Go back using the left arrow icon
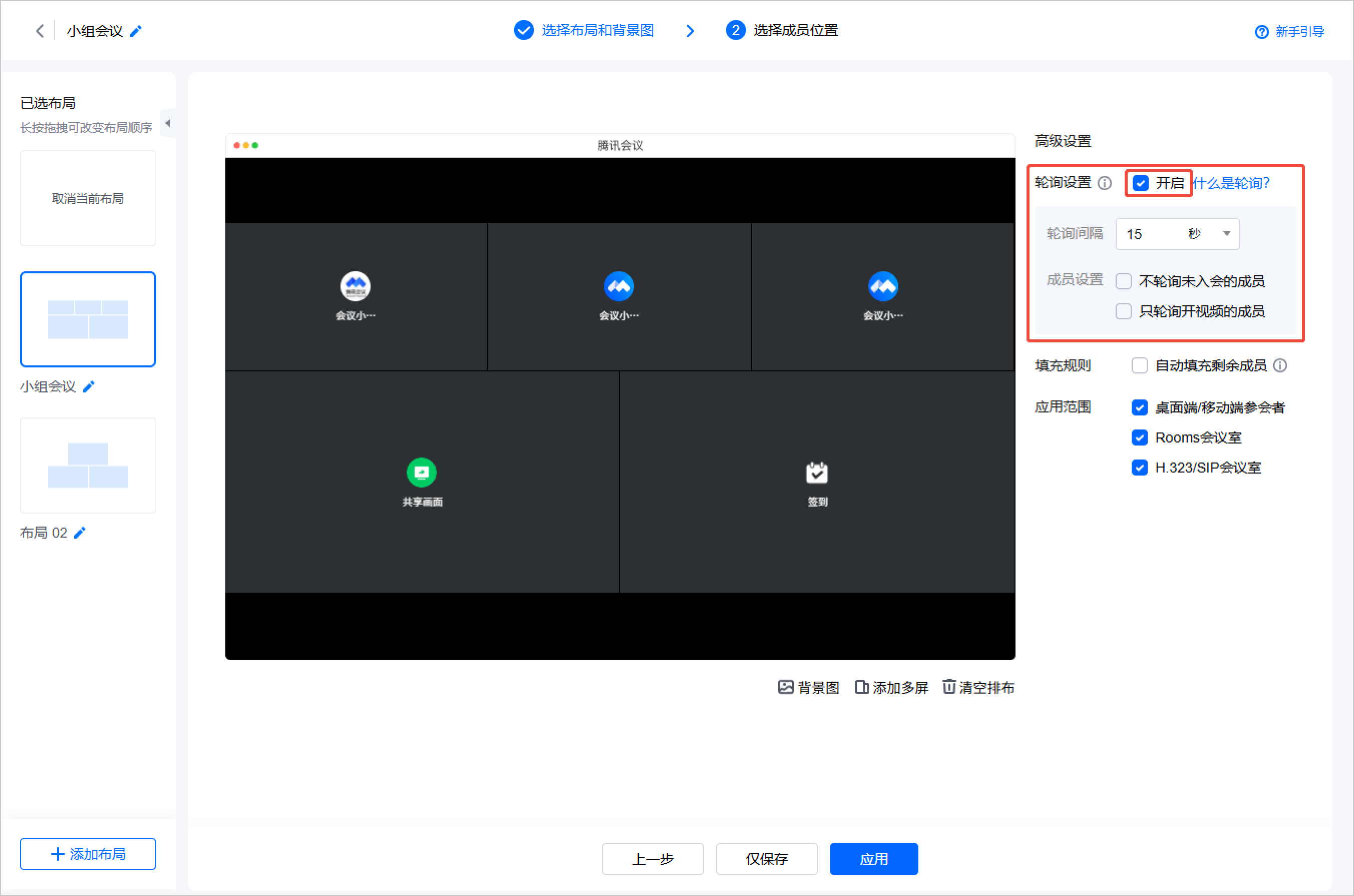 (x=40, y=31)
